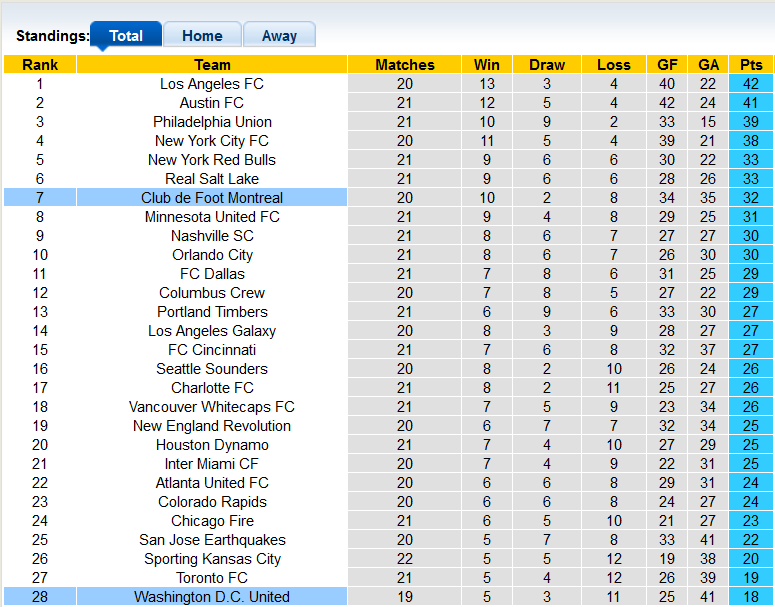Click Philadelphia Union in the table
This screenshot has height=607, width=775.
click(x=212, y=122)
